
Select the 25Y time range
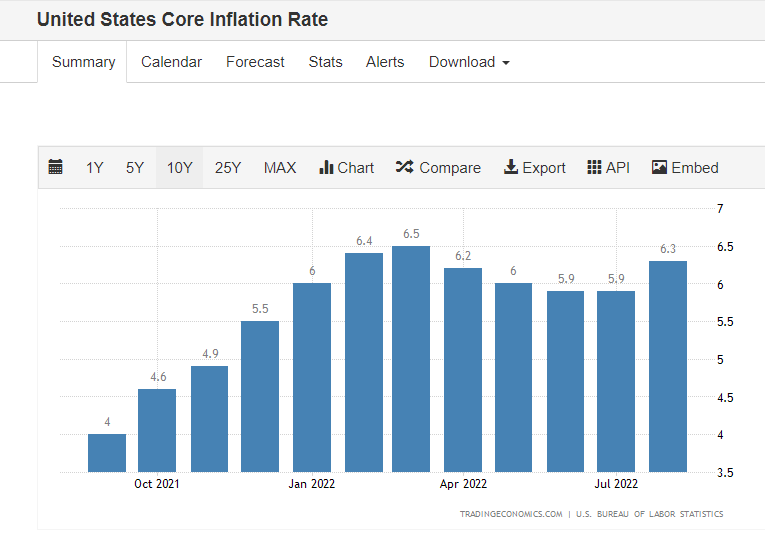point(228,168)
